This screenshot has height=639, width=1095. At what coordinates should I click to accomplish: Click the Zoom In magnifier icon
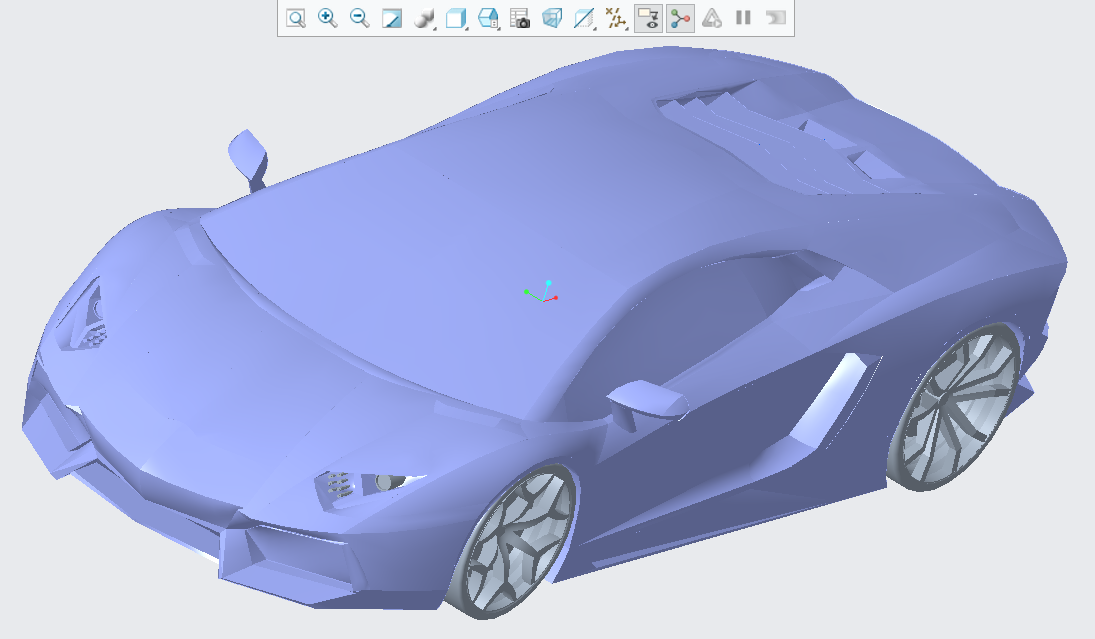coord(328,18)
